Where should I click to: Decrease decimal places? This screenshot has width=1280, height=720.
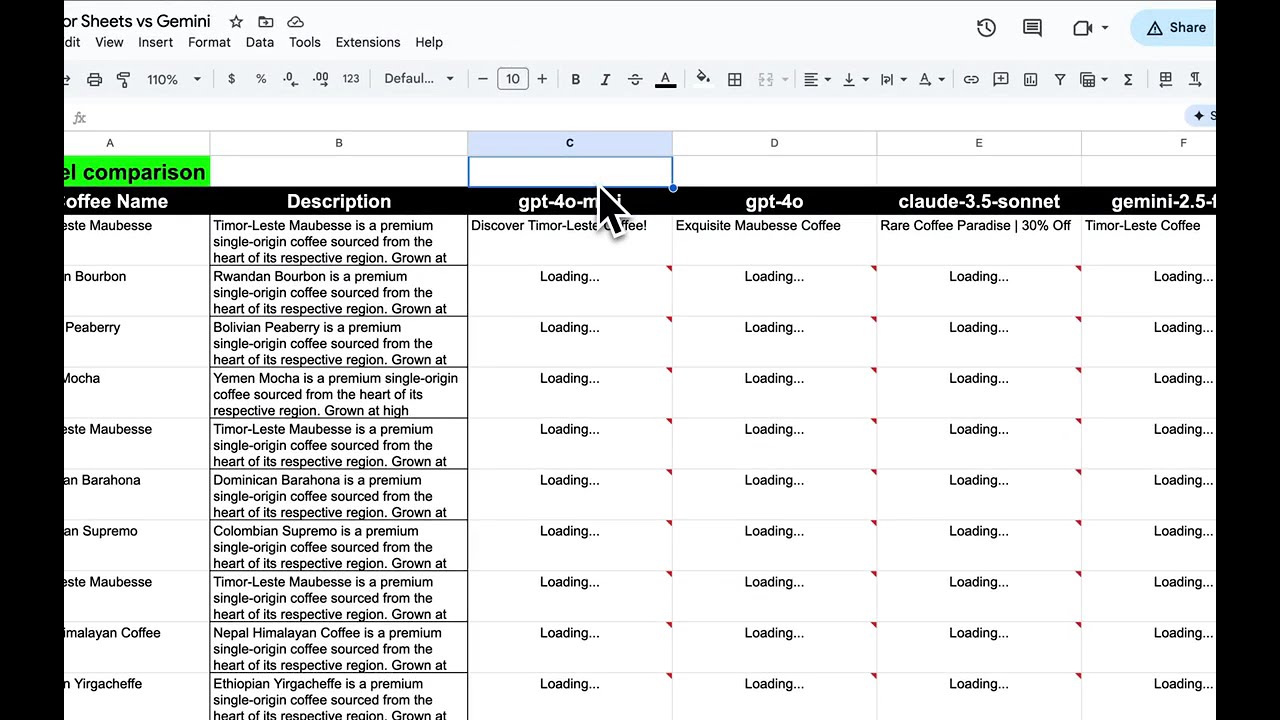pyautogui.click(x=290, y=79)
